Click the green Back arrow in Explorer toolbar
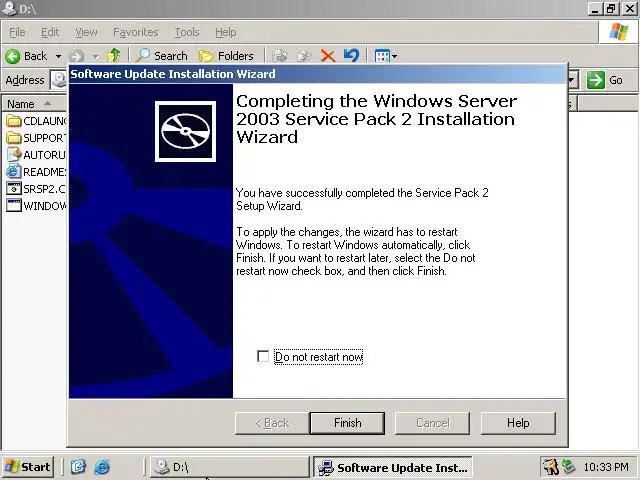The width and height of the screenshot is (640, 480). click(12, 56)
